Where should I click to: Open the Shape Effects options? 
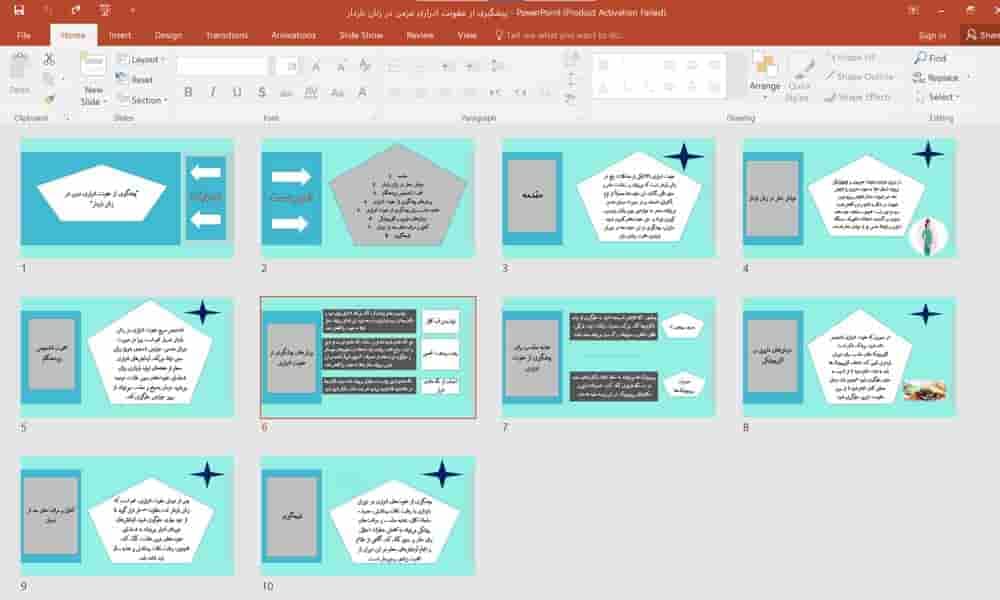click(x=857, y=97)
